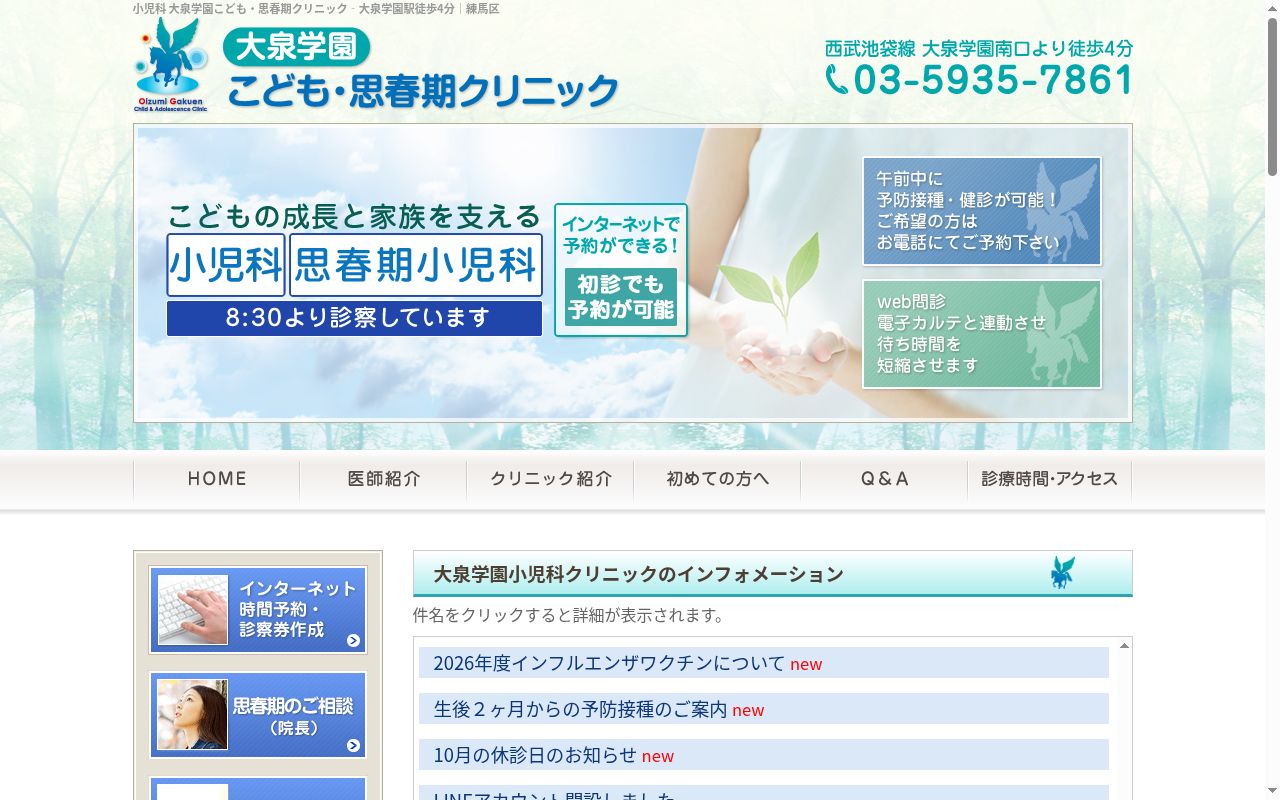1280x800 pixels.
Task: Click the Pegasus icon in the information header
Action: pyautogui.click(x=1062, y=573)
